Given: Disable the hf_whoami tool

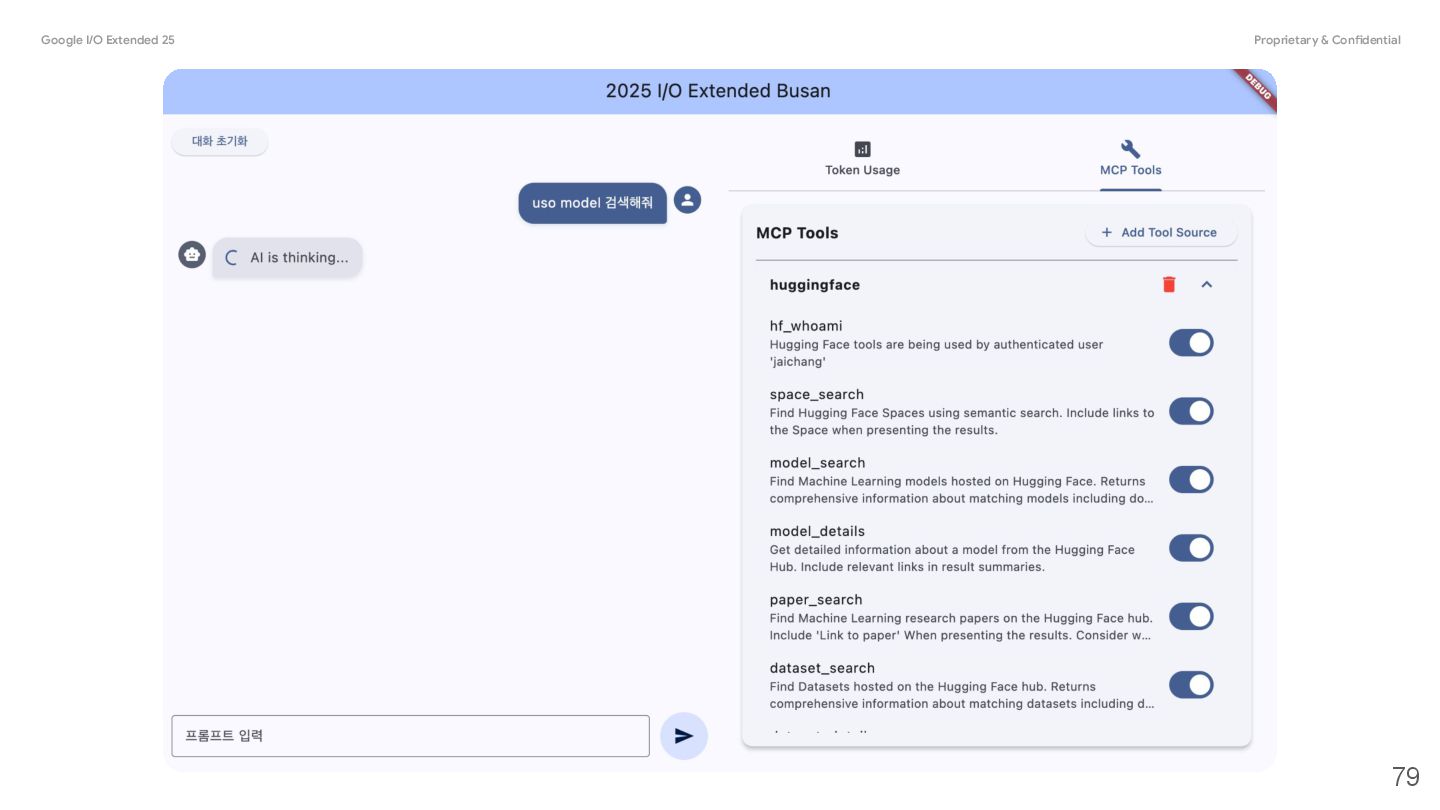Looking at the screenshot, I should pos(1191,343).
